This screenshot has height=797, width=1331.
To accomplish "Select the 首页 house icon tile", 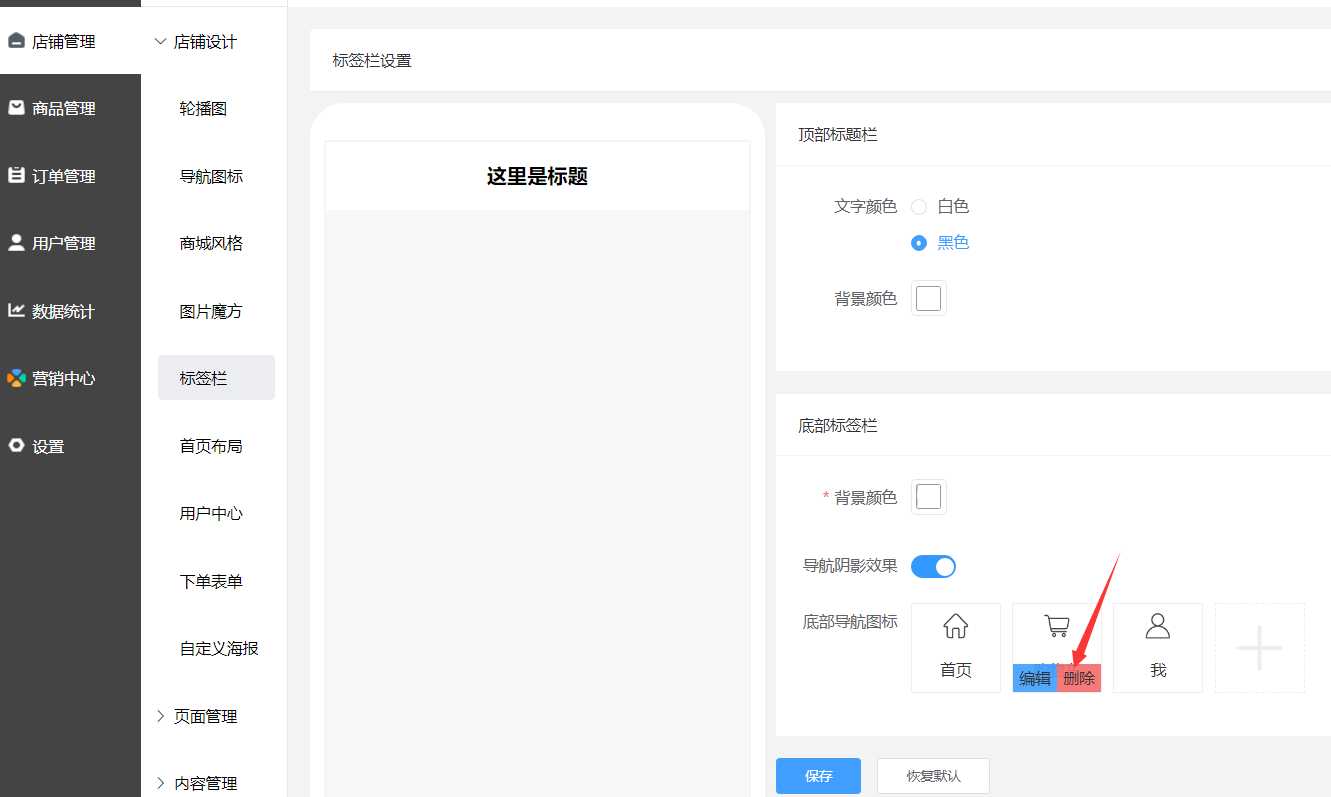I will click(956, 648).
